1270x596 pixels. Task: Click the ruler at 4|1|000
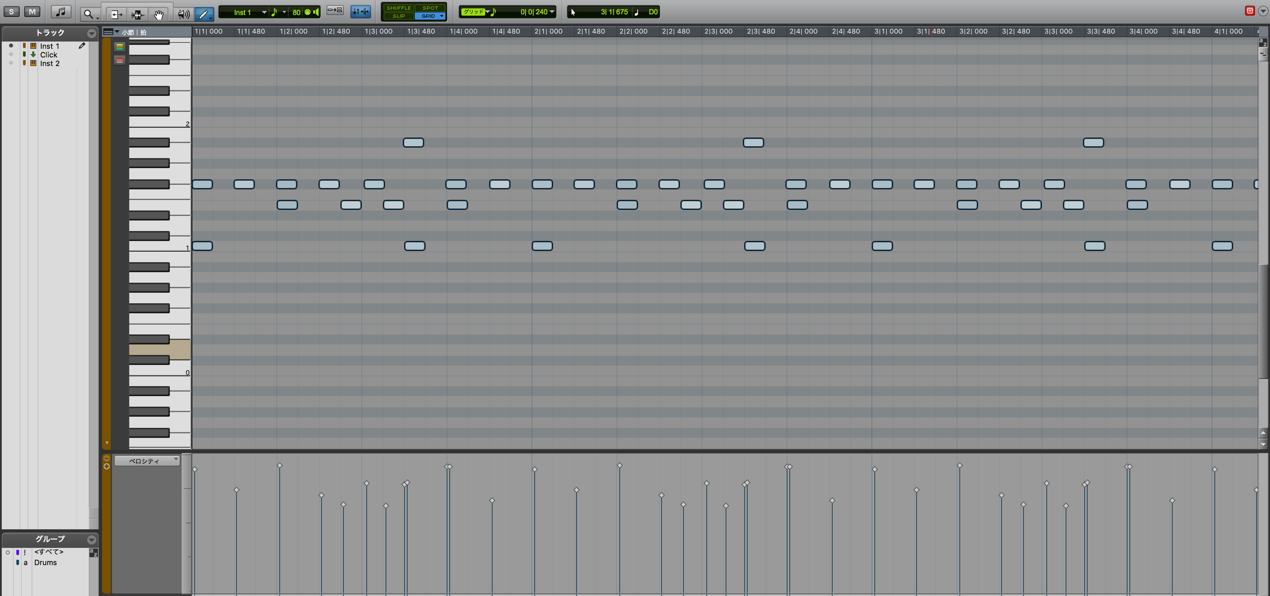point(1228,32)
